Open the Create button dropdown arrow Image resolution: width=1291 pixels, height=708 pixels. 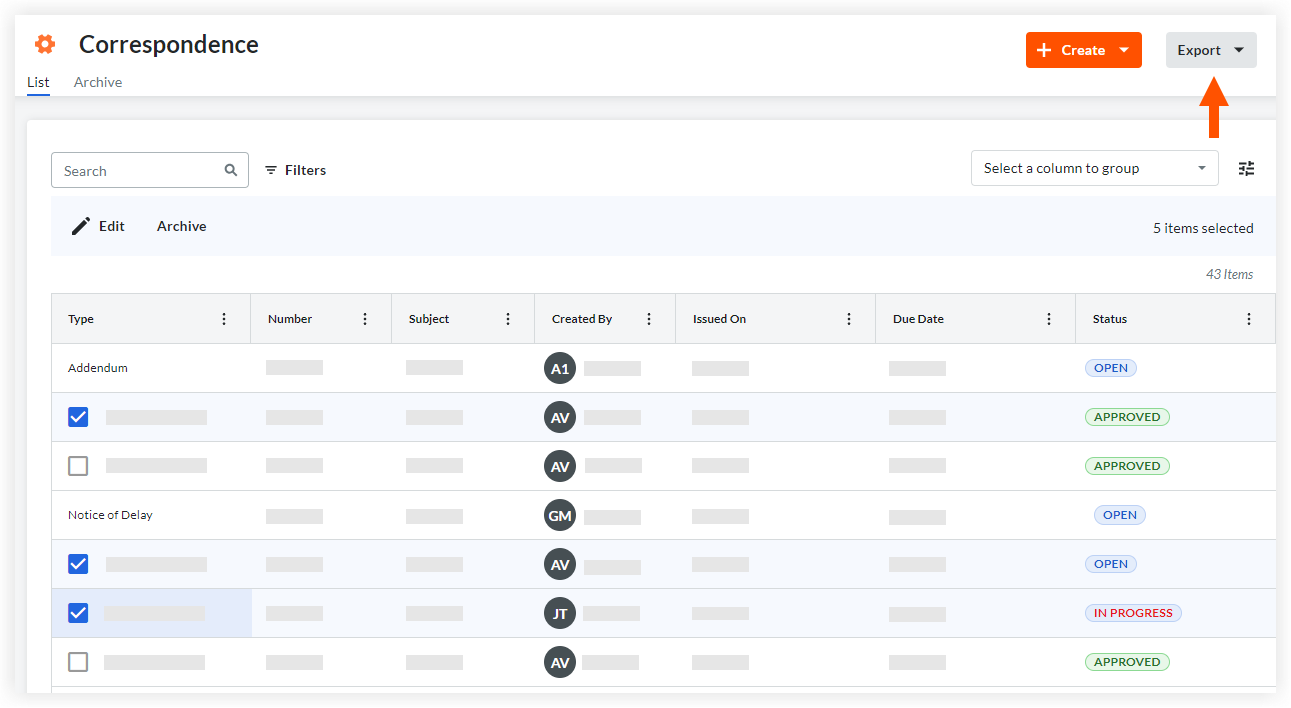[1122, 49]
